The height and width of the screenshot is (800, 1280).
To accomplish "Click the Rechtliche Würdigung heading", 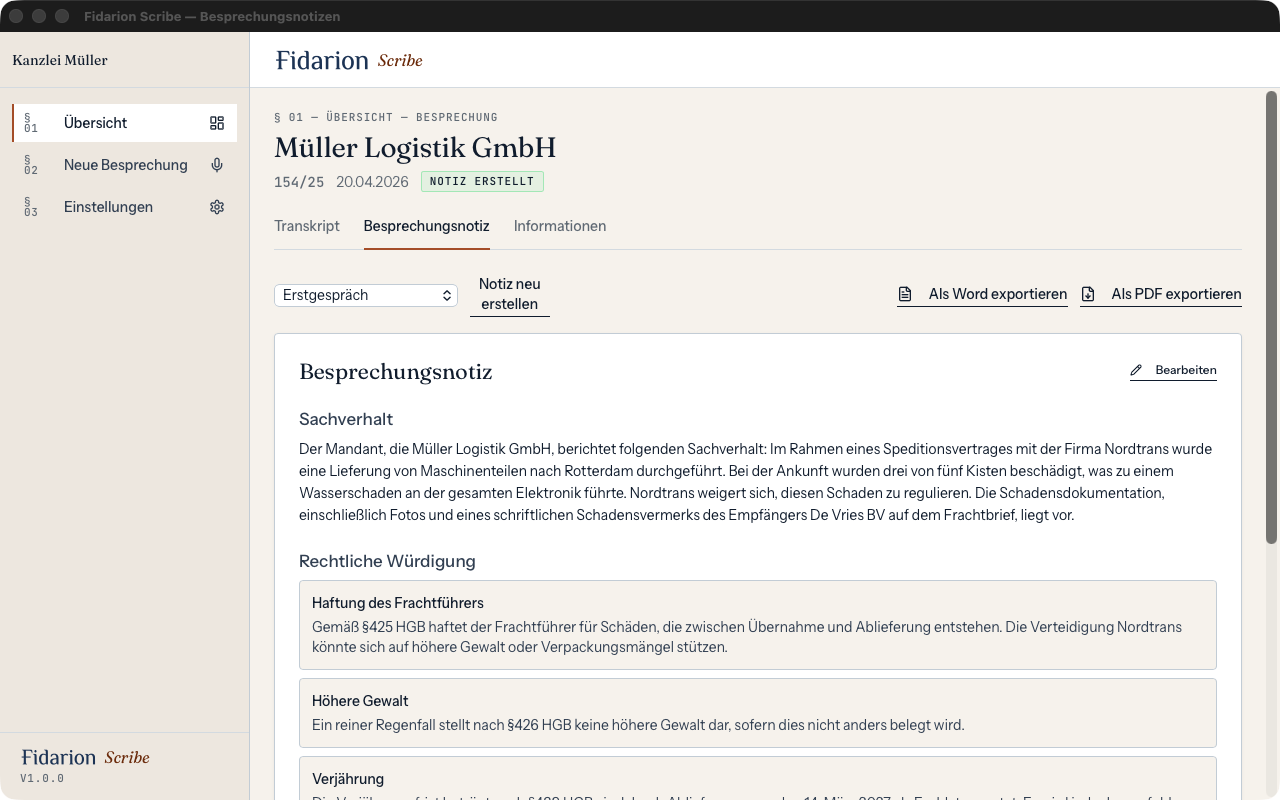I will click(387, 561).
